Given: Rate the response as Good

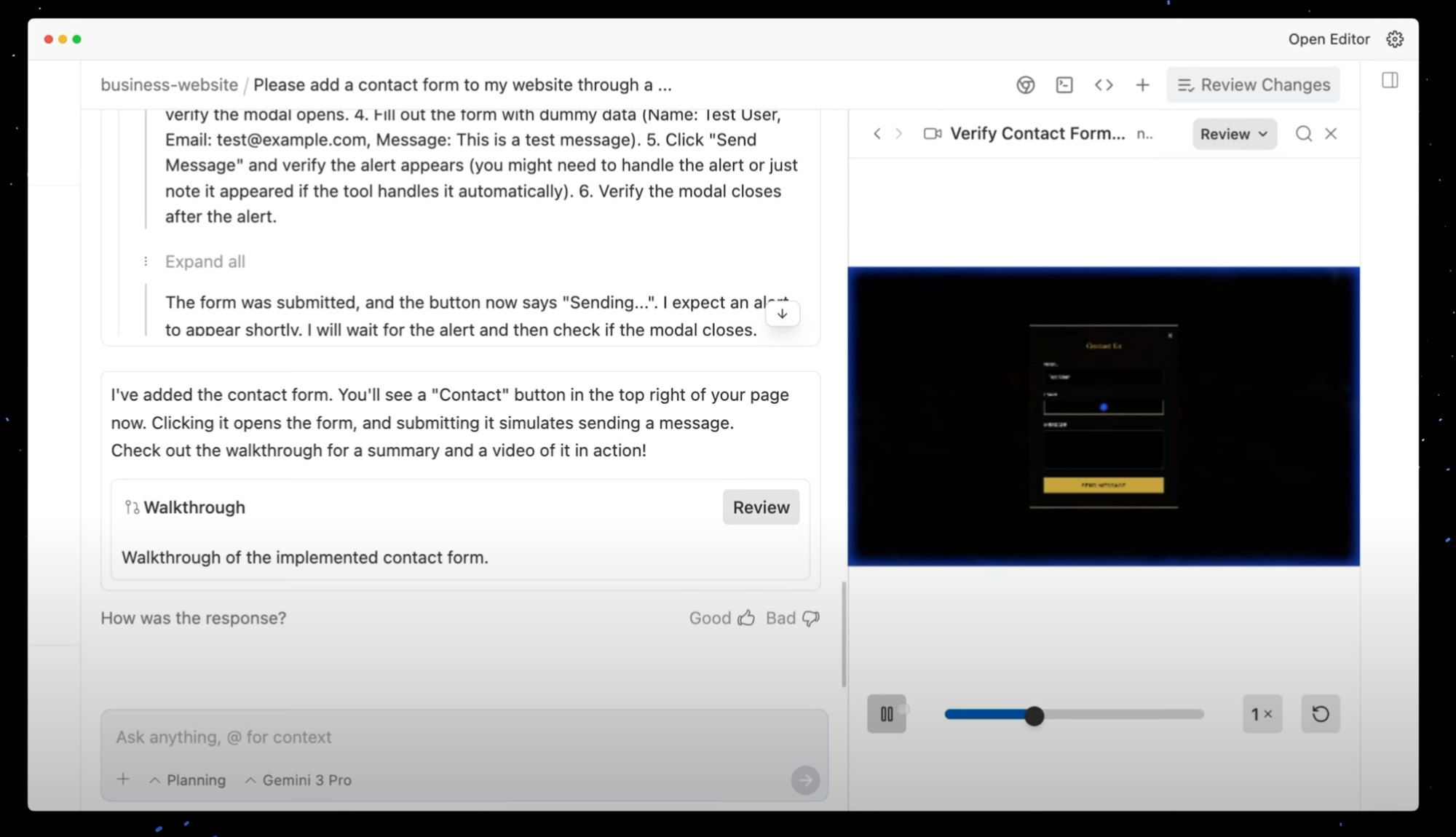Looking at the screenshot, I should (x=721, y=618).
